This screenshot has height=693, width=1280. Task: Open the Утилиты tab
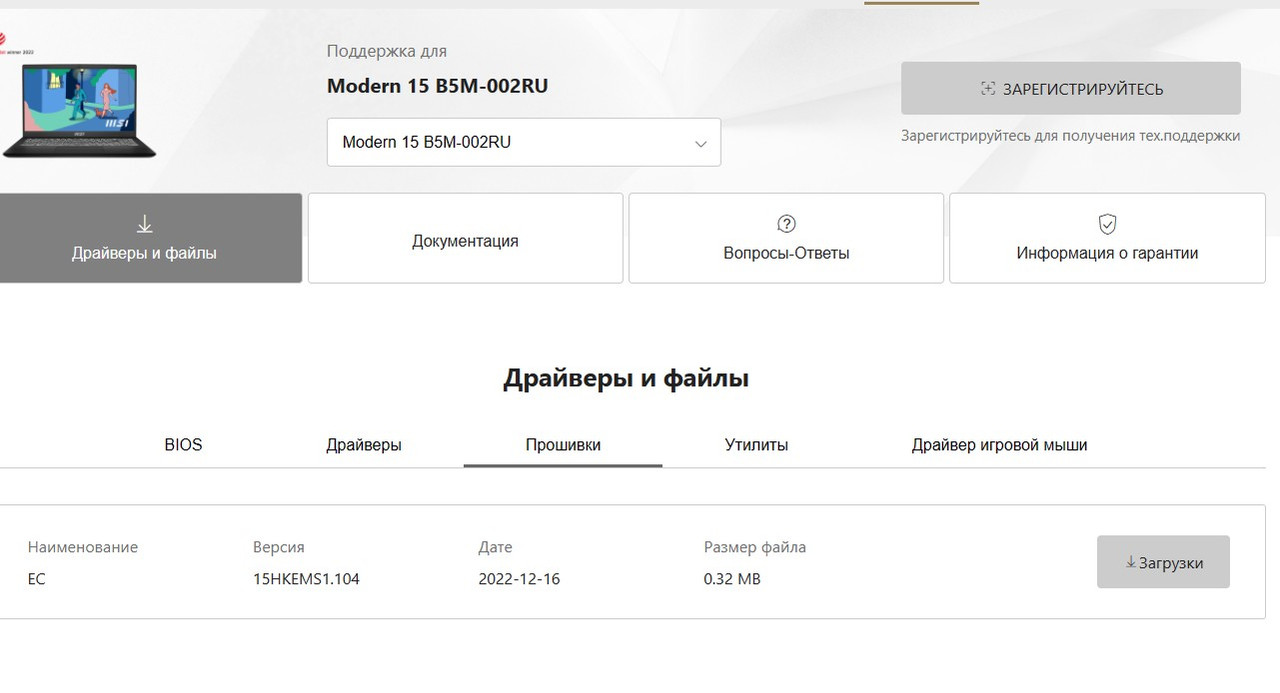pos(756,445)
